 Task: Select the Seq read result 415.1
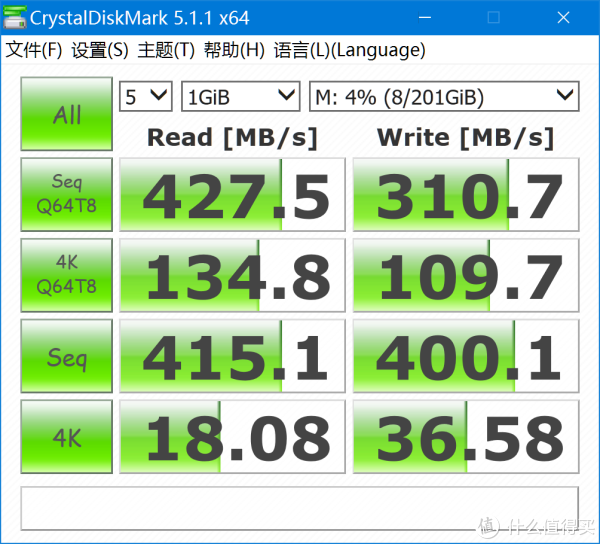(x=232, y=356)
